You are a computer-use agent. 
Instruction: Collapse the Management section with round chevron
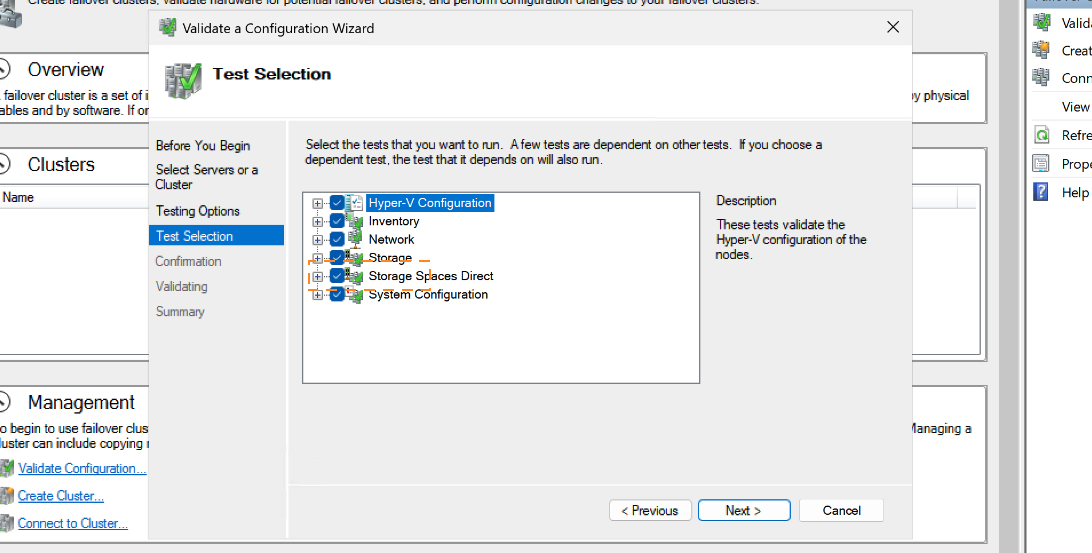4,402
